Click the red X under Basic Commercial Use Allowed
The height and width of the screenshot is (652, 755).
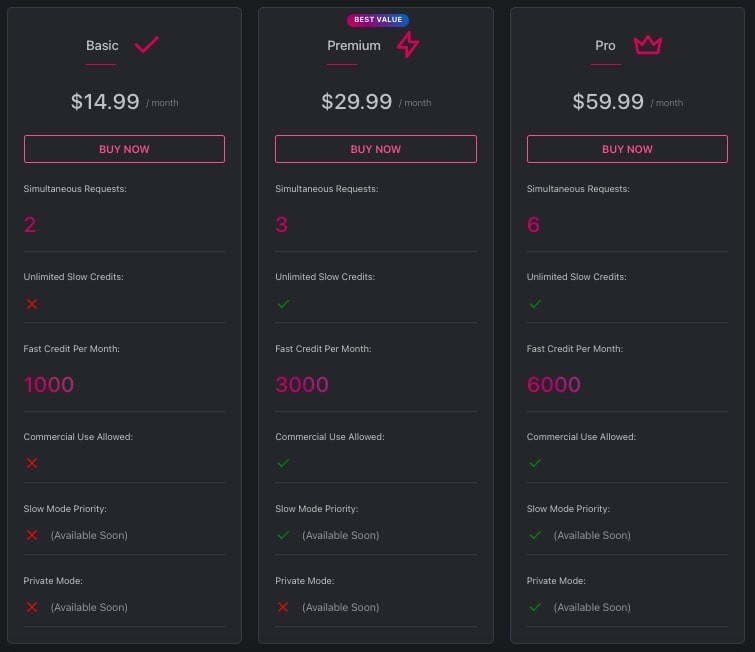click(x=32, y=463)
